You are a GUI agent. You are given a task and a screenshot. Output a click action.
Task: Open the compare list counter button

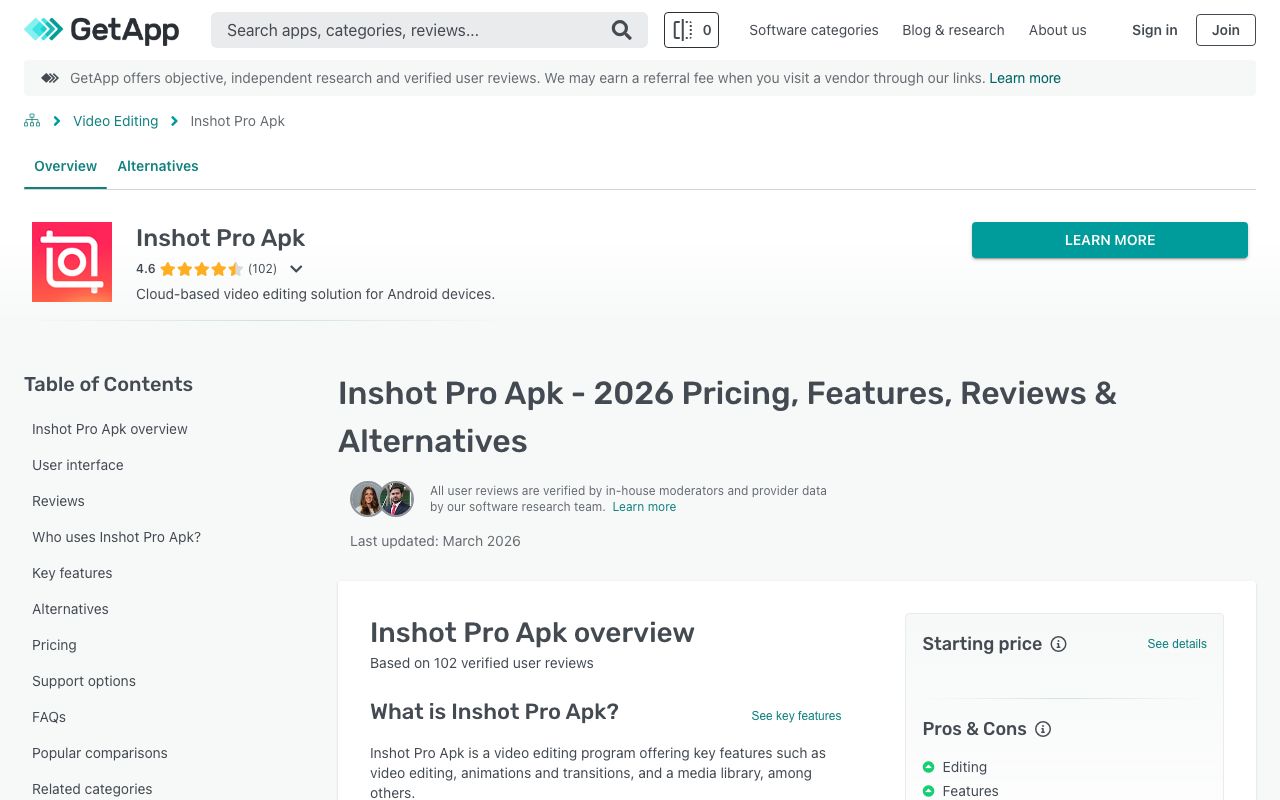coord(691,30)
